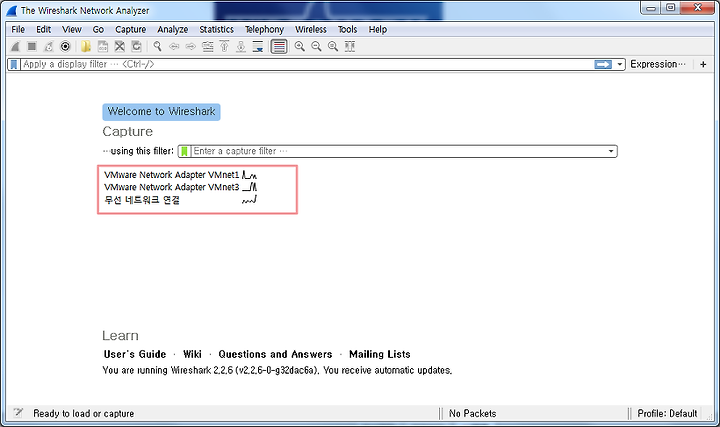Image resolution: width=720 pixels, height=427 pixels.
Task: Click the No Packets status text
Action: [472, 413]
